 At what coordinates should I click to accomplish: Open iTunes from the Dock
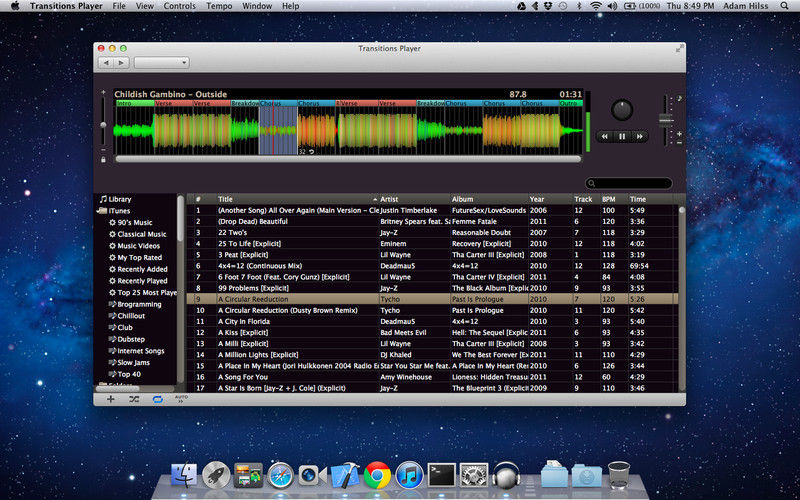click(x=410, y=476)
